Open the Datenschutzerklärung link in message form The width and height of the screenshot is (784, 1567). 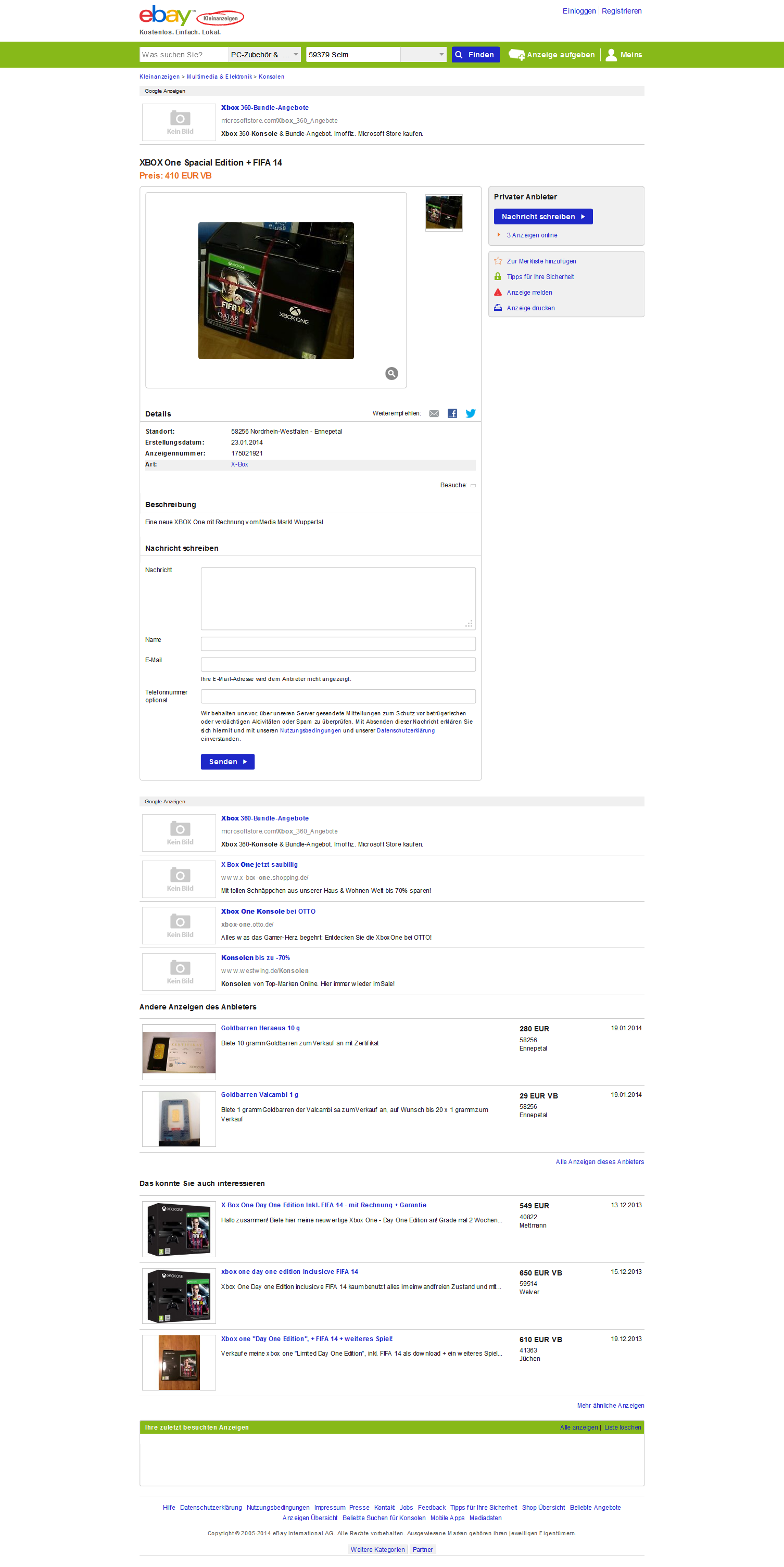click(406, 730)
